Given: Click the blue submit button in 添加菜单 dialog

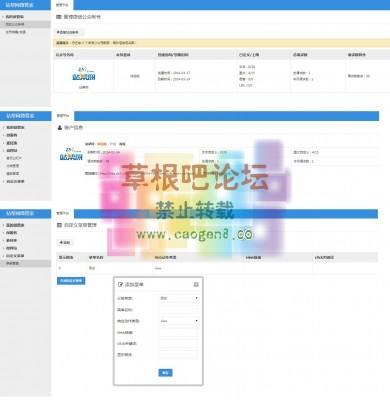Looking at the screenshot, I should point(165,373).
